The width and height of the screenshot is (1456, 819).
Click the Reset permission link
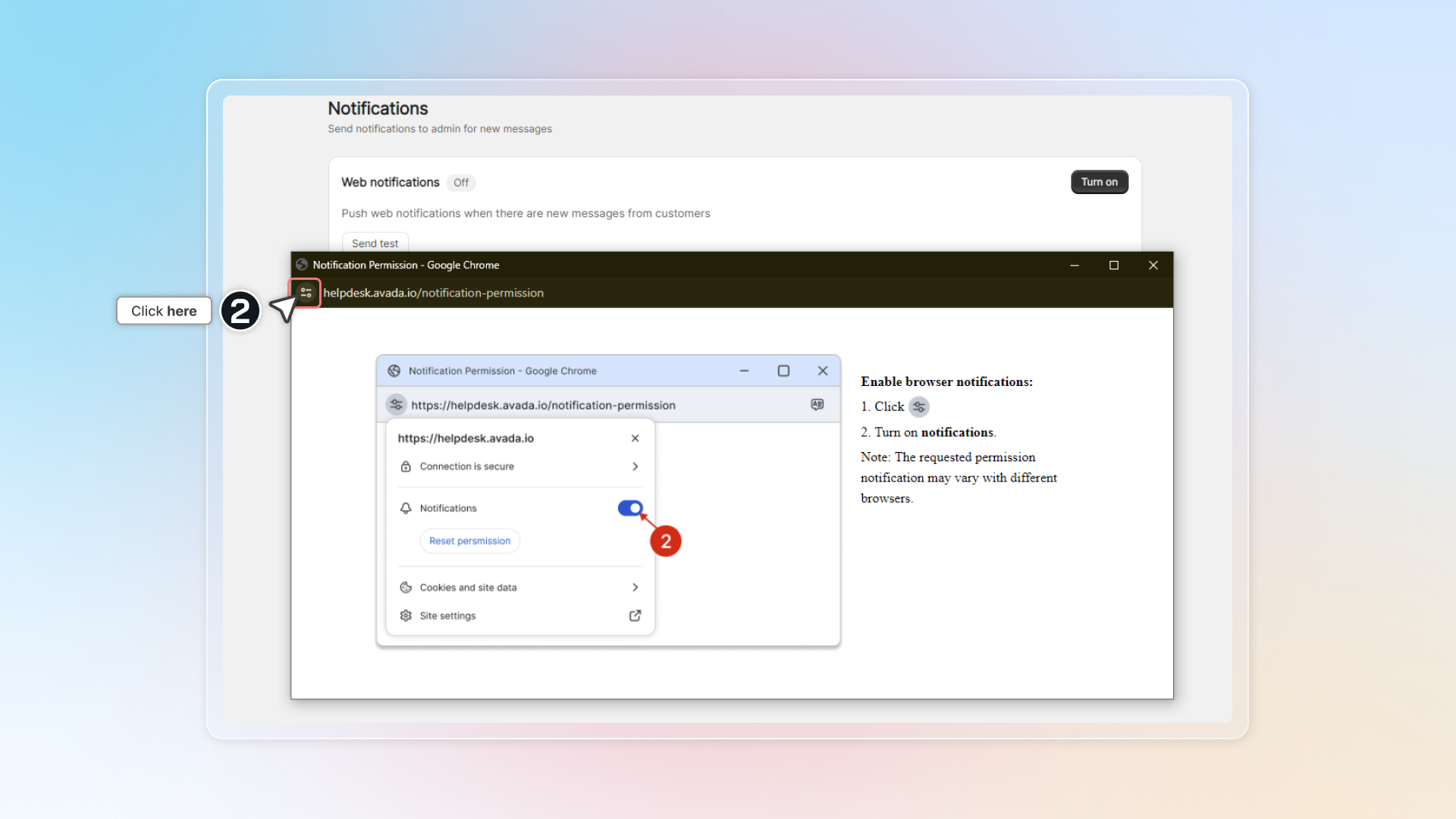tap(469, 541)
